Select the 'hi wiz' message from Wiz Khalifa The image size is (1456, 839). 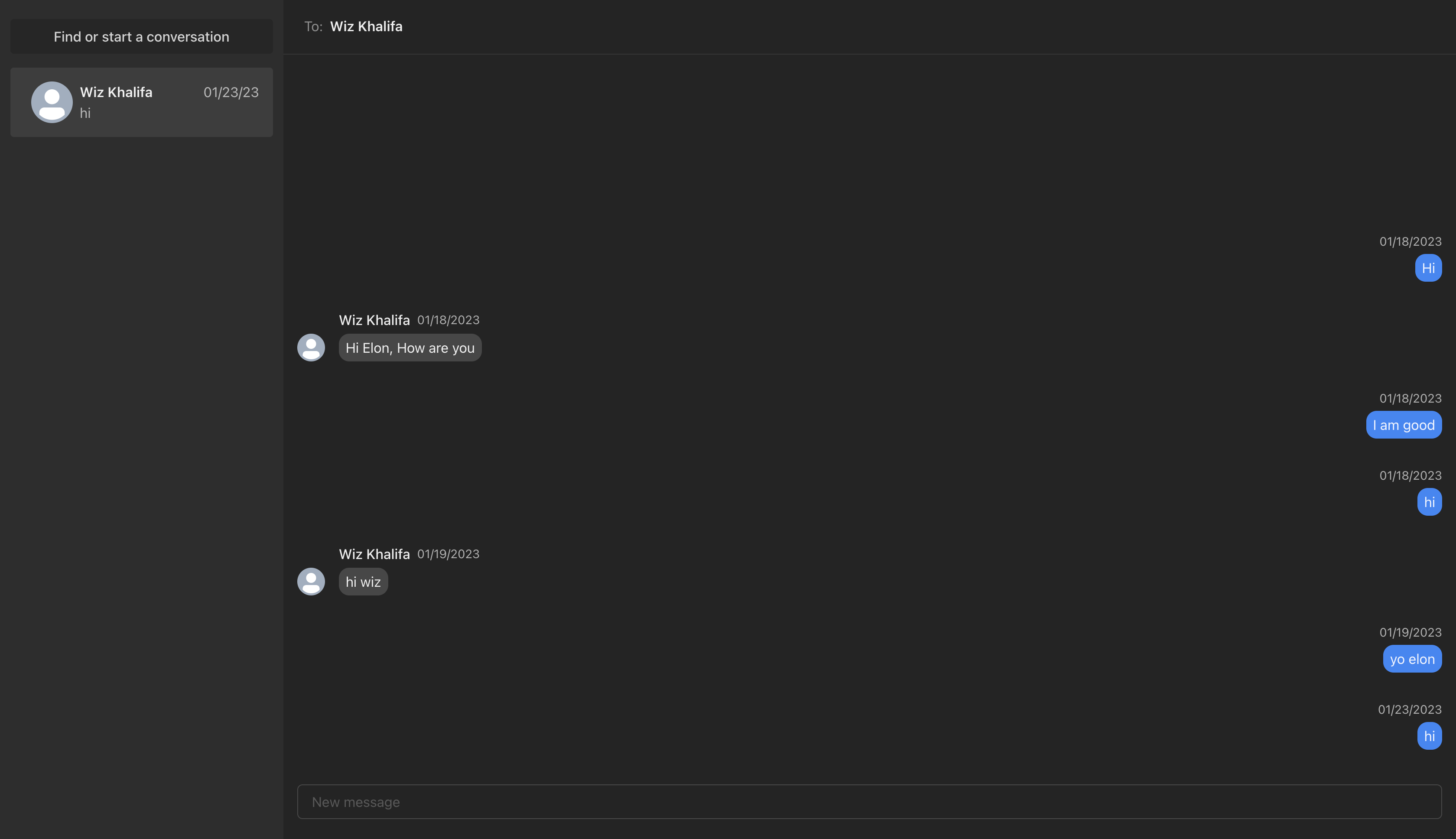tap(363, 582)
